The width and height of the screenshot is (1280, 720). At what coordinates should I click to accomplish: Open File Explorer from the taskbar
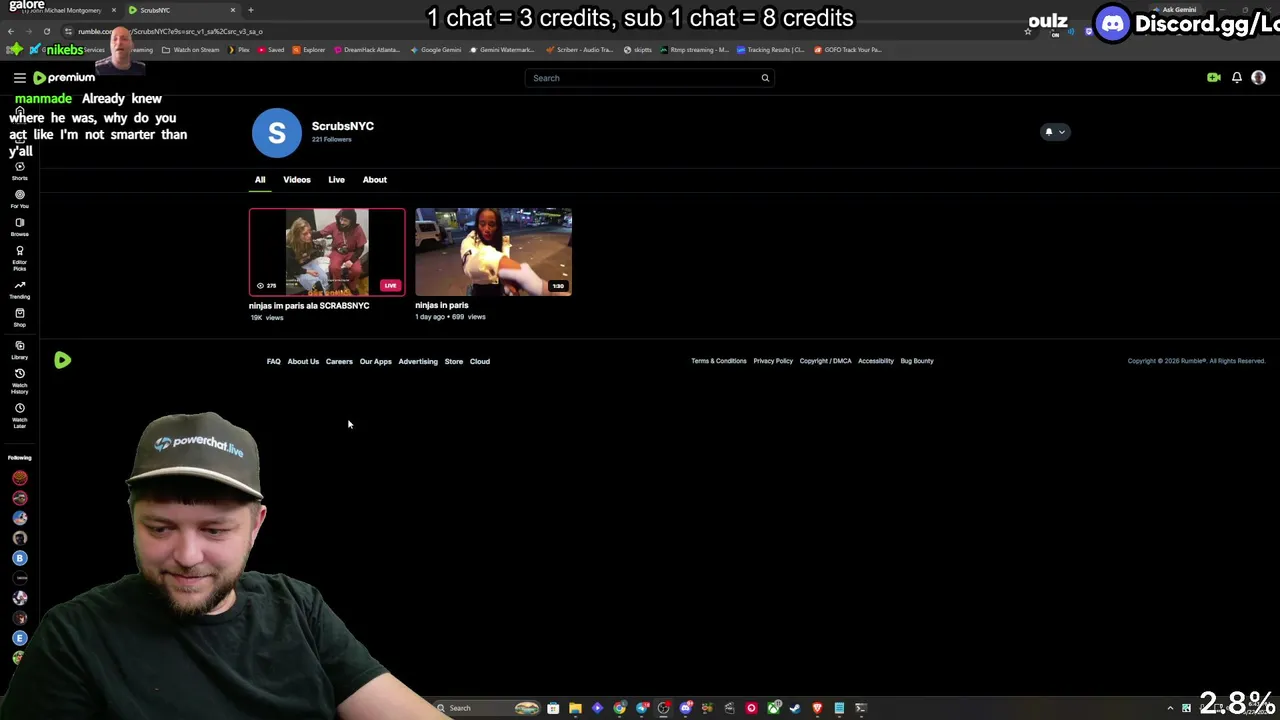[575, 708]
